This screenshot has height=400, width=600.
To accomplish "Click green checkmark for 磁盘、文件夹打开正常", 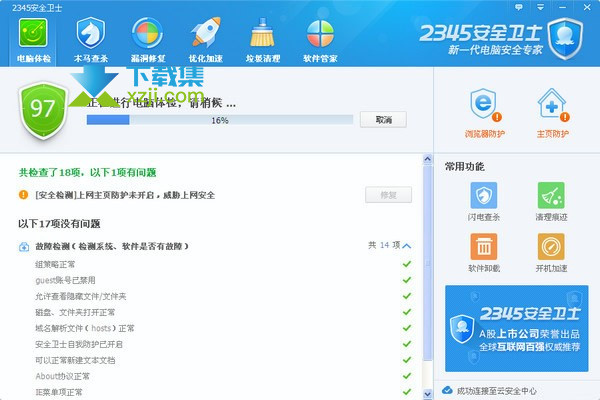I will (407, 312).
